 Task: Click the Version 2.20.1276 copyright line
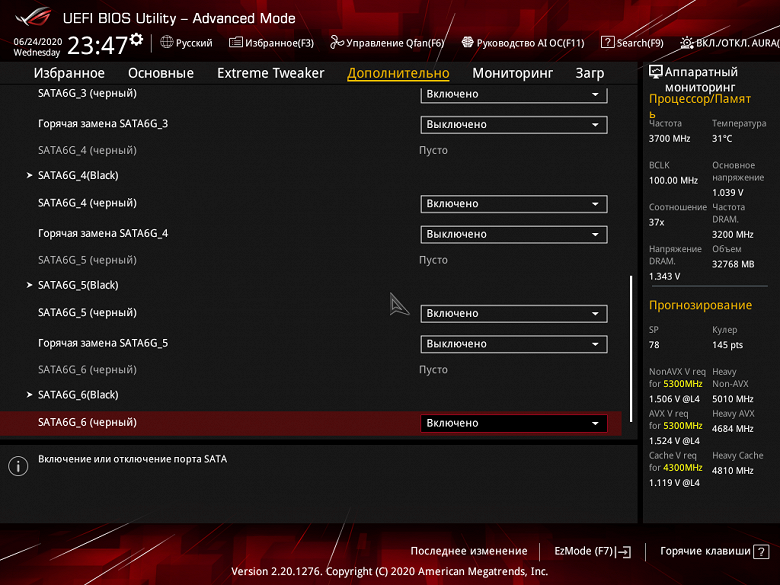pyautogui.click(x=390, y=572)
